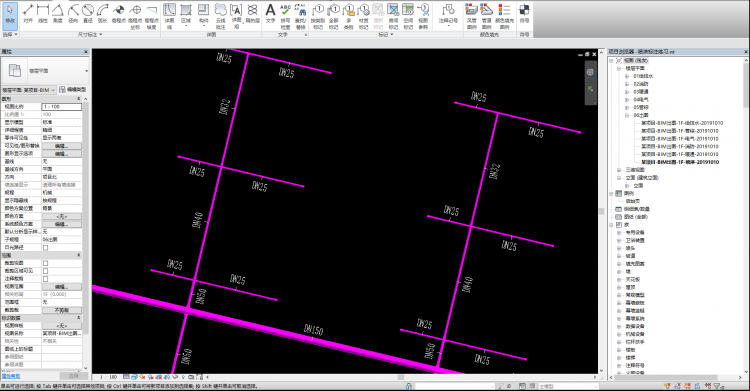The width and height of the screenshot is (750, 391).
Task: Pick the Radial dimension tool
Action: coord(73,13)
